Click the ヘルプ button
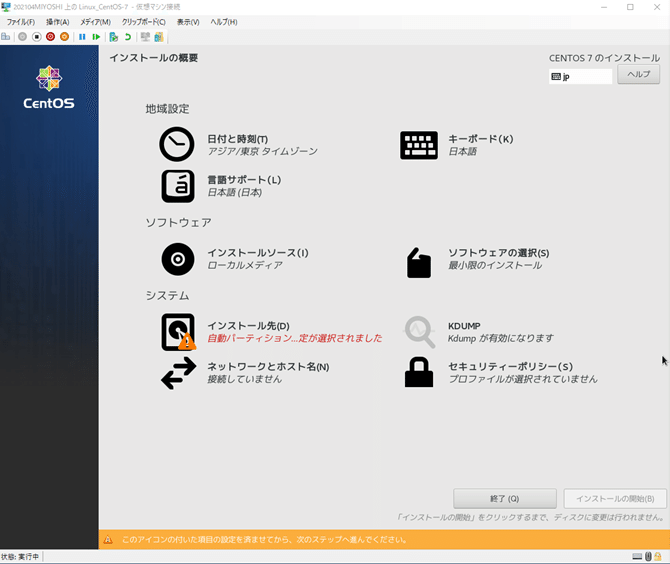670x564 pixels. 638,74
